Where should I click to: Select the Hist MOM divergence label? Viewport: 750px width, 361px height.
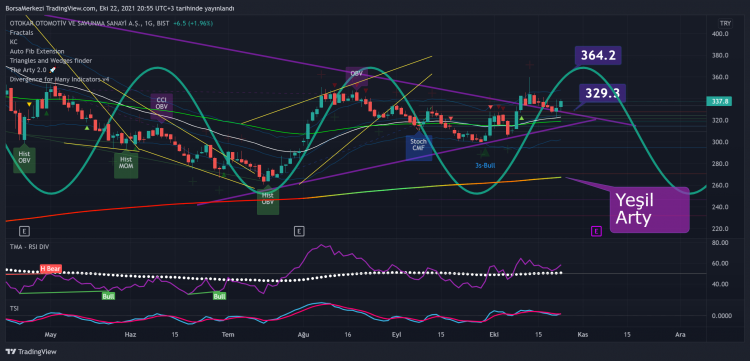coord(126,163)
